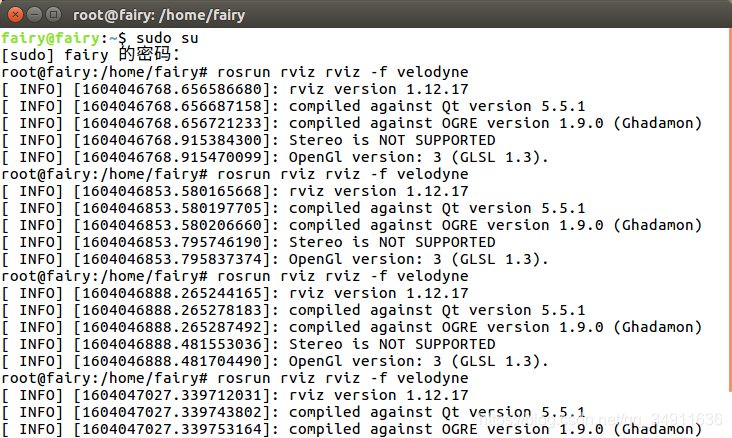
Task: Click the OGRE line stamped 1604046768.656721233
Action: point(352,123)
